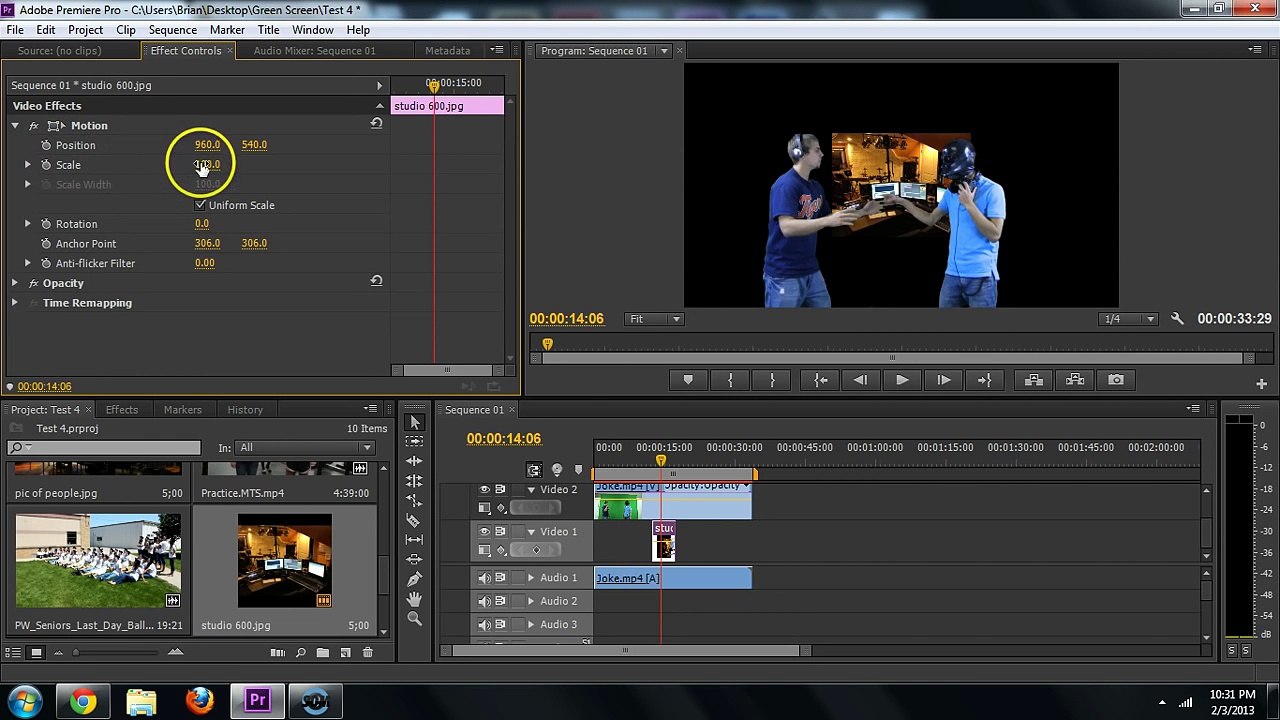This screenshot has width=1280, height=720.
Task: Toggle Position animation stopwatch
Action: point(46,145)
